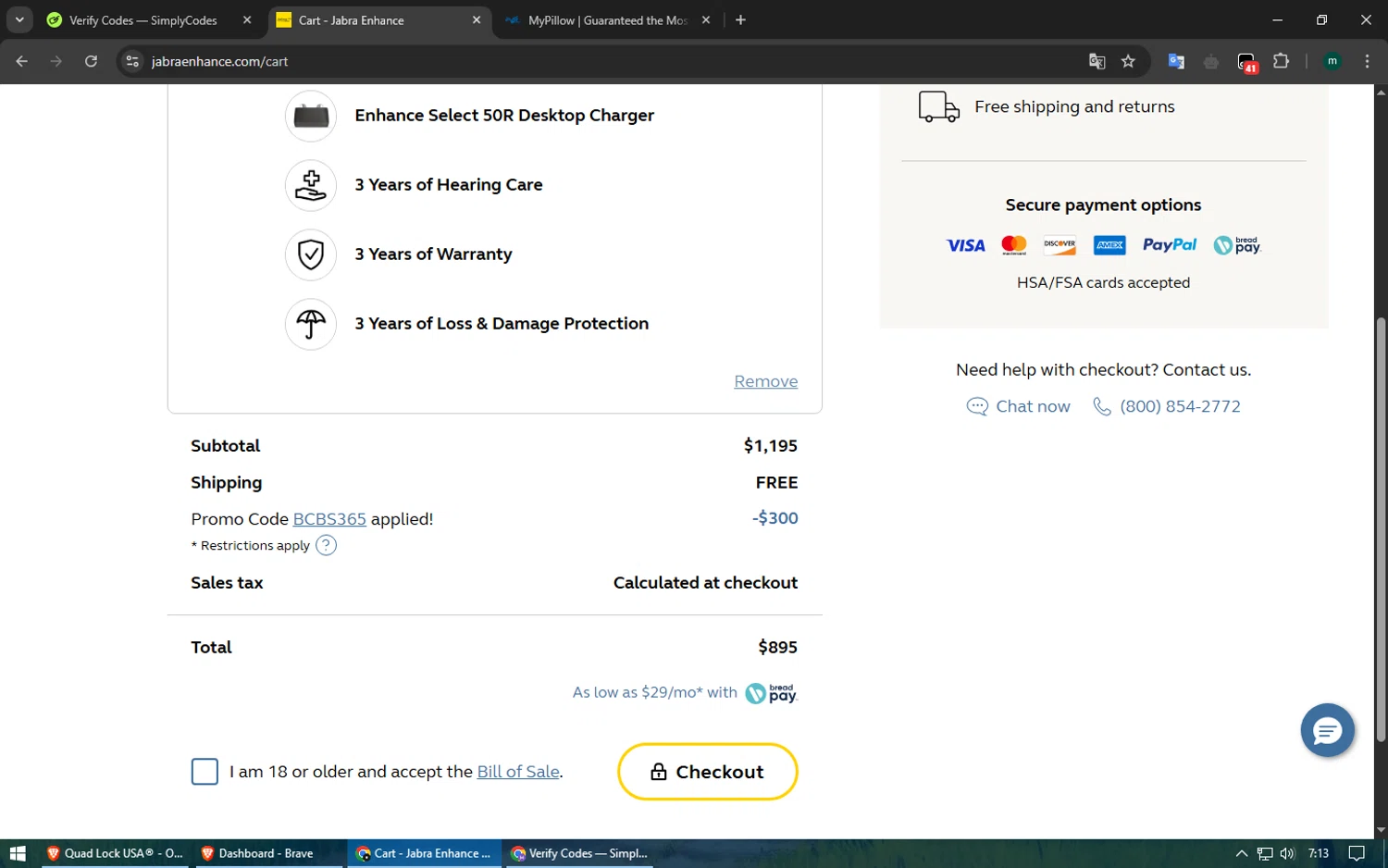Click the Loss & Damage umbrella icon

click(x=311, y=324)
